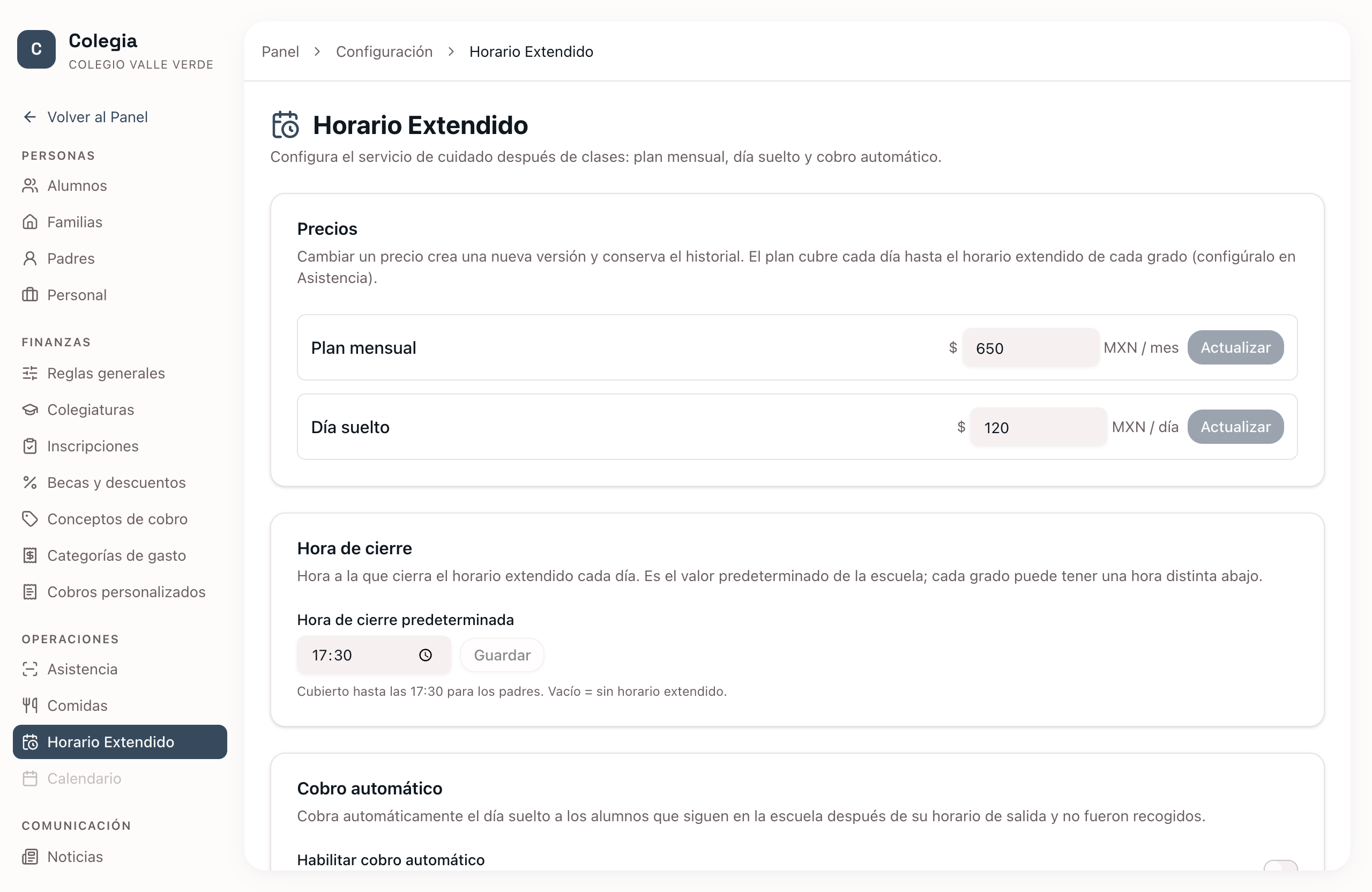This screenshot has width=1372, height=892.
Task: Go to Colegiaturas section
Action: (x=120, y=410)
